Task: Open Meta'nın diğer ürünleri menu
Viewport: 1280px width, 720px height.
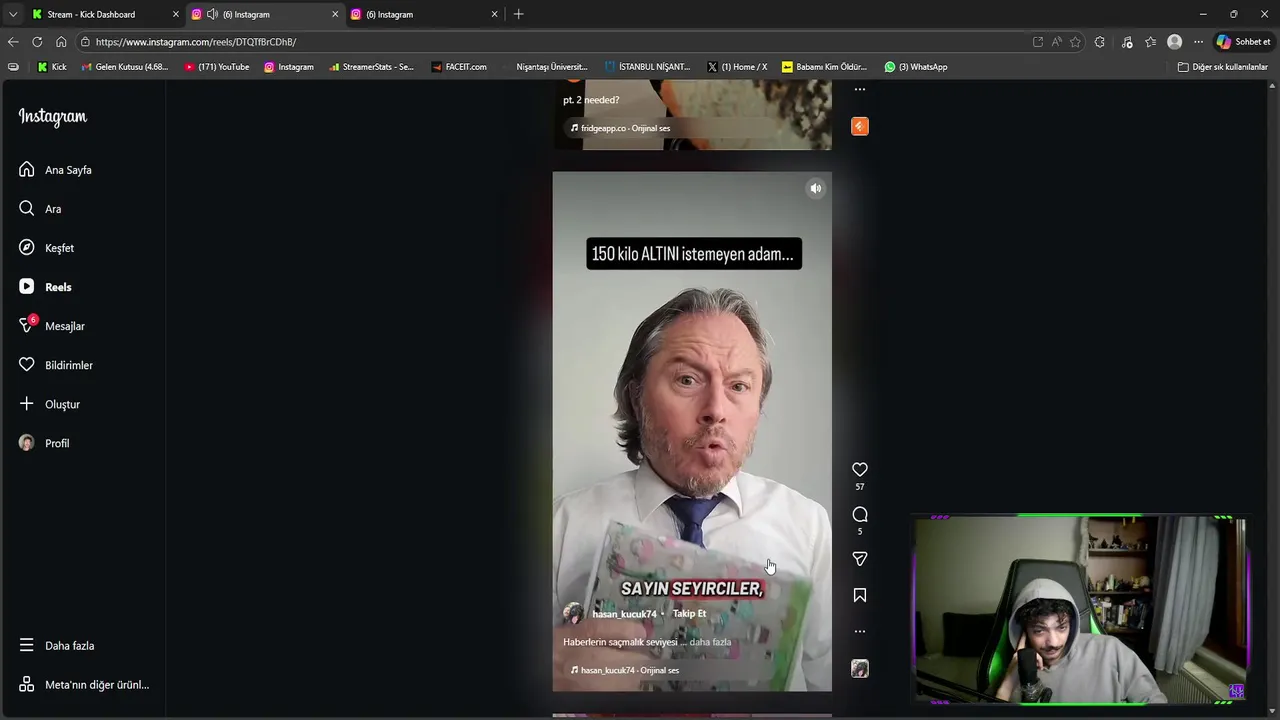Action: 82,685
